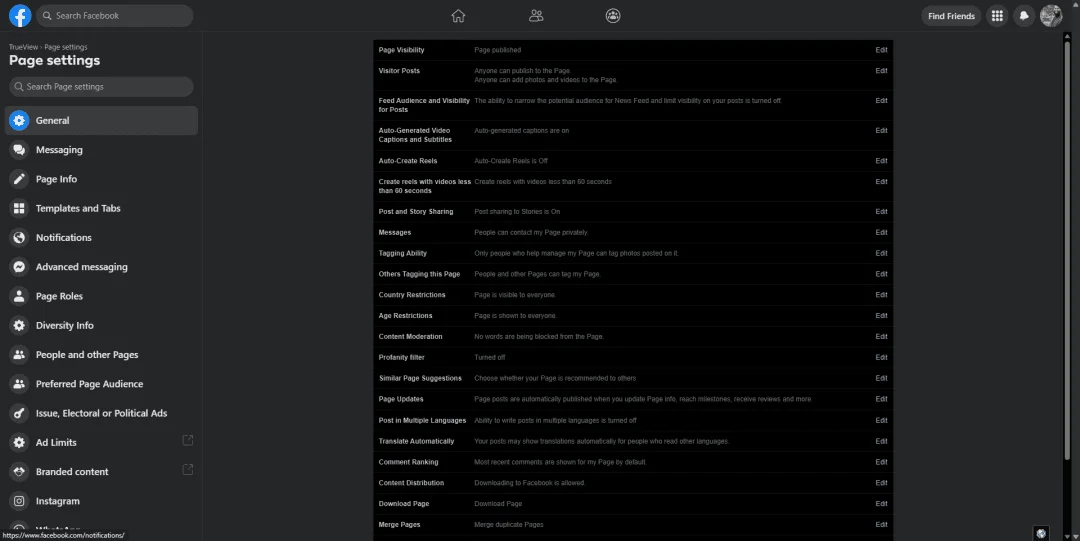This screenshot has width=1080, height=541.
Task: Open the apps grid menu icon
Action: click(997, 16)
